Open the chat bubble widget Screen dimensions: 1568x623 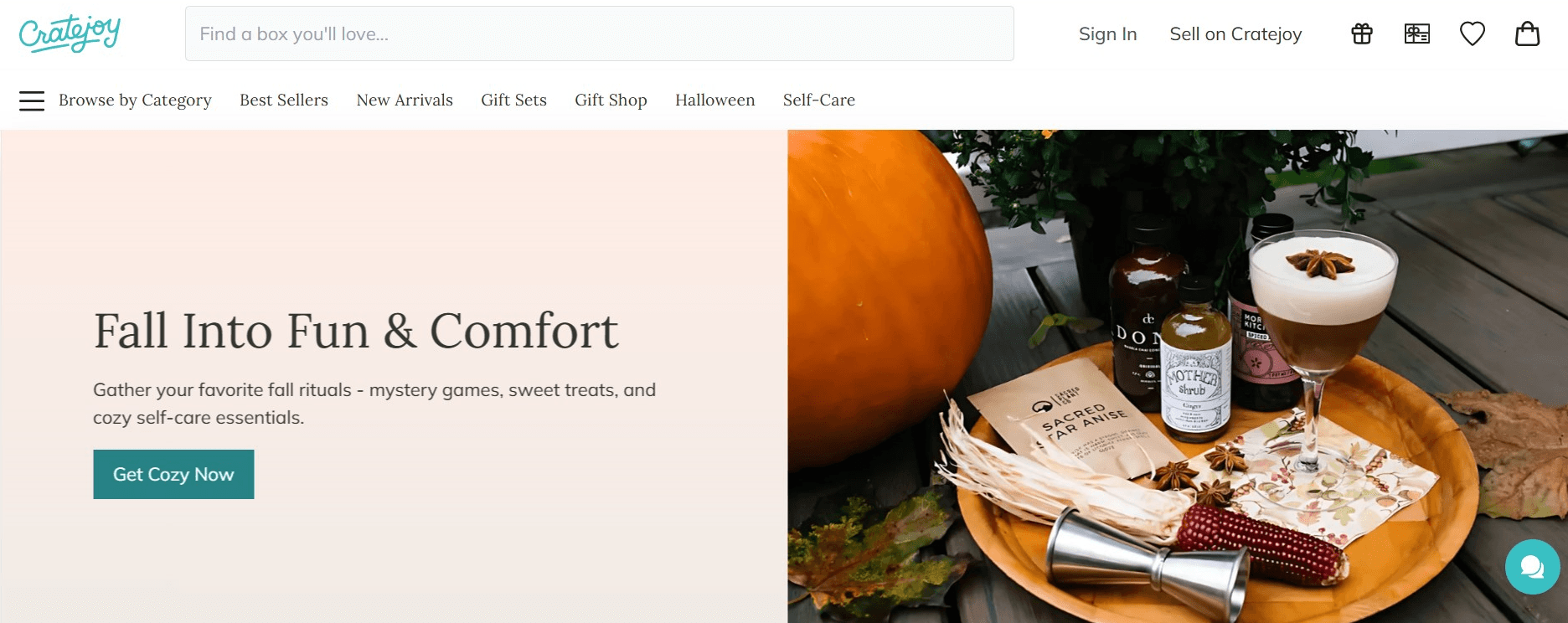[1532, 567]
